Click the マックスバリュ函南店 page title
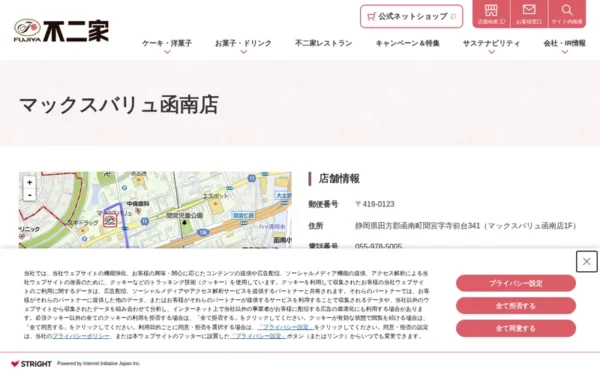 click(119, 105)
